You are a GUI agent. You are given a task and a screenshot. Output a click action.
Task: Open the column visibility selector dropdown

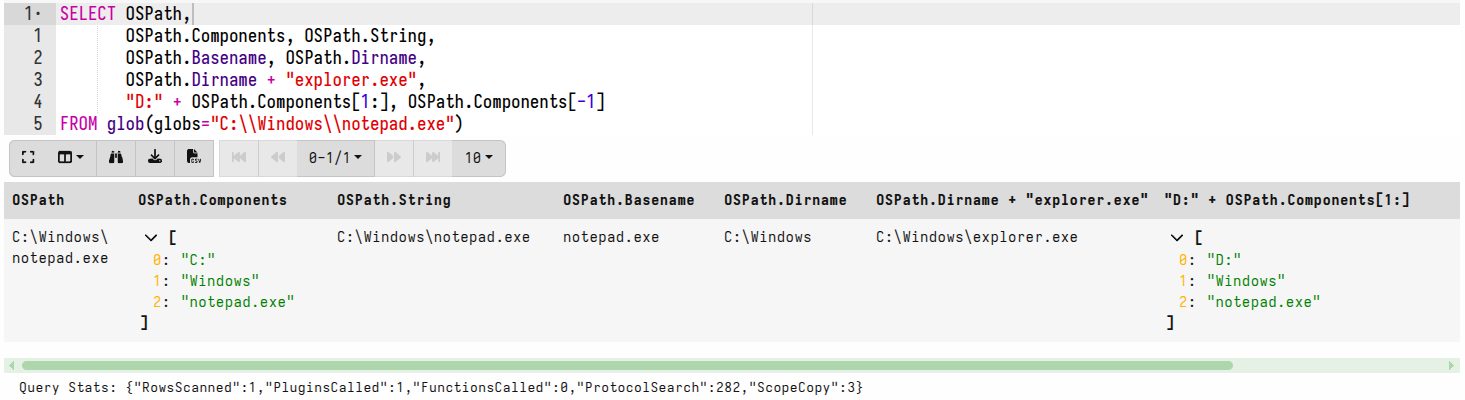pyautogui.click(x=70, y=158)
